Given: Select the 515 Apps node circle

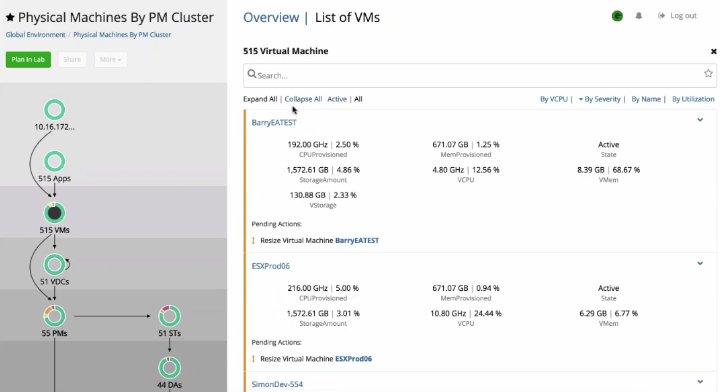Looking at the screenshot, I should (55, 162).
